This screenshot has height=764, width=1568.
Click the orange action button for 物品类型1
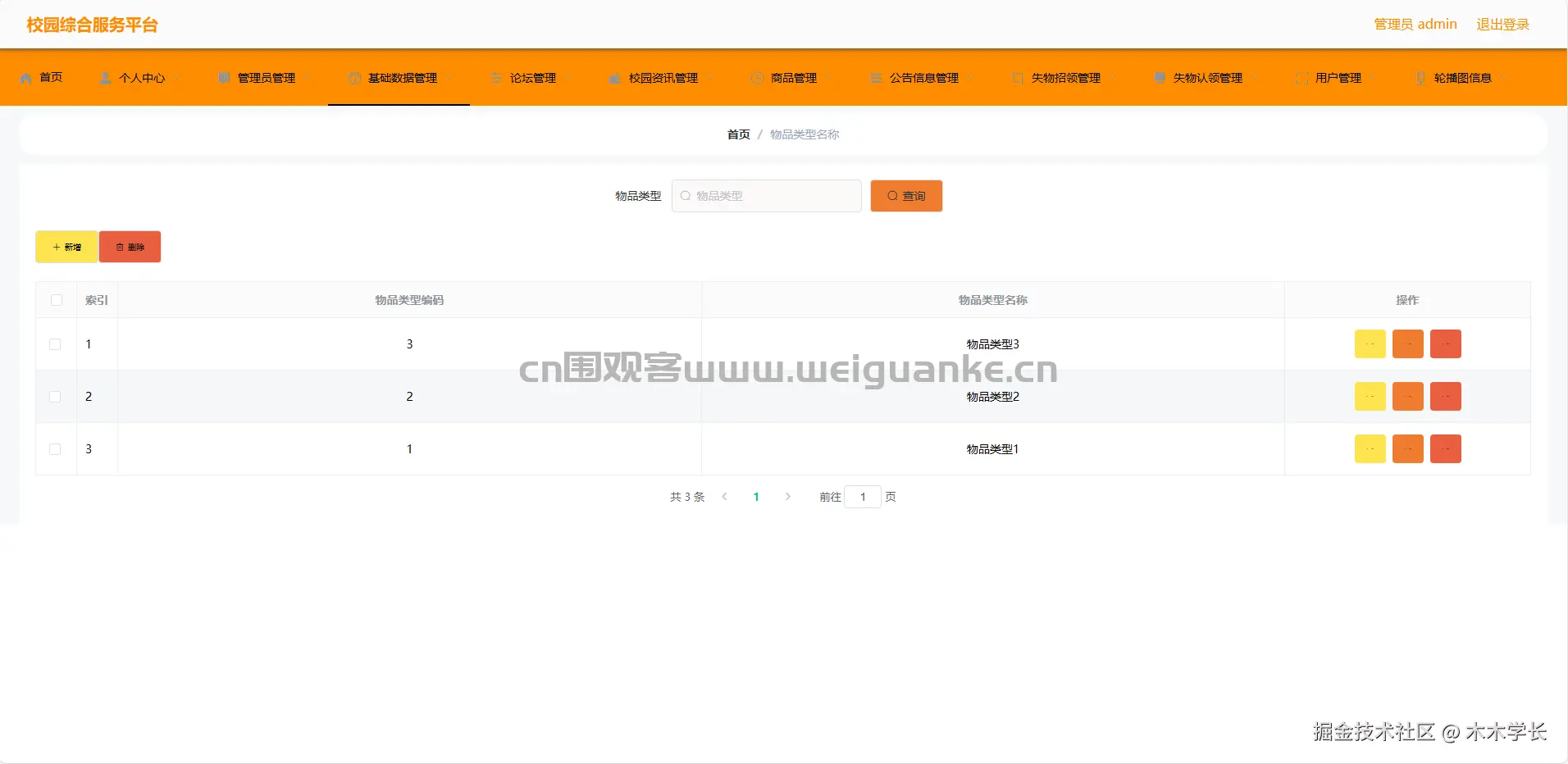pos(1407,449)
